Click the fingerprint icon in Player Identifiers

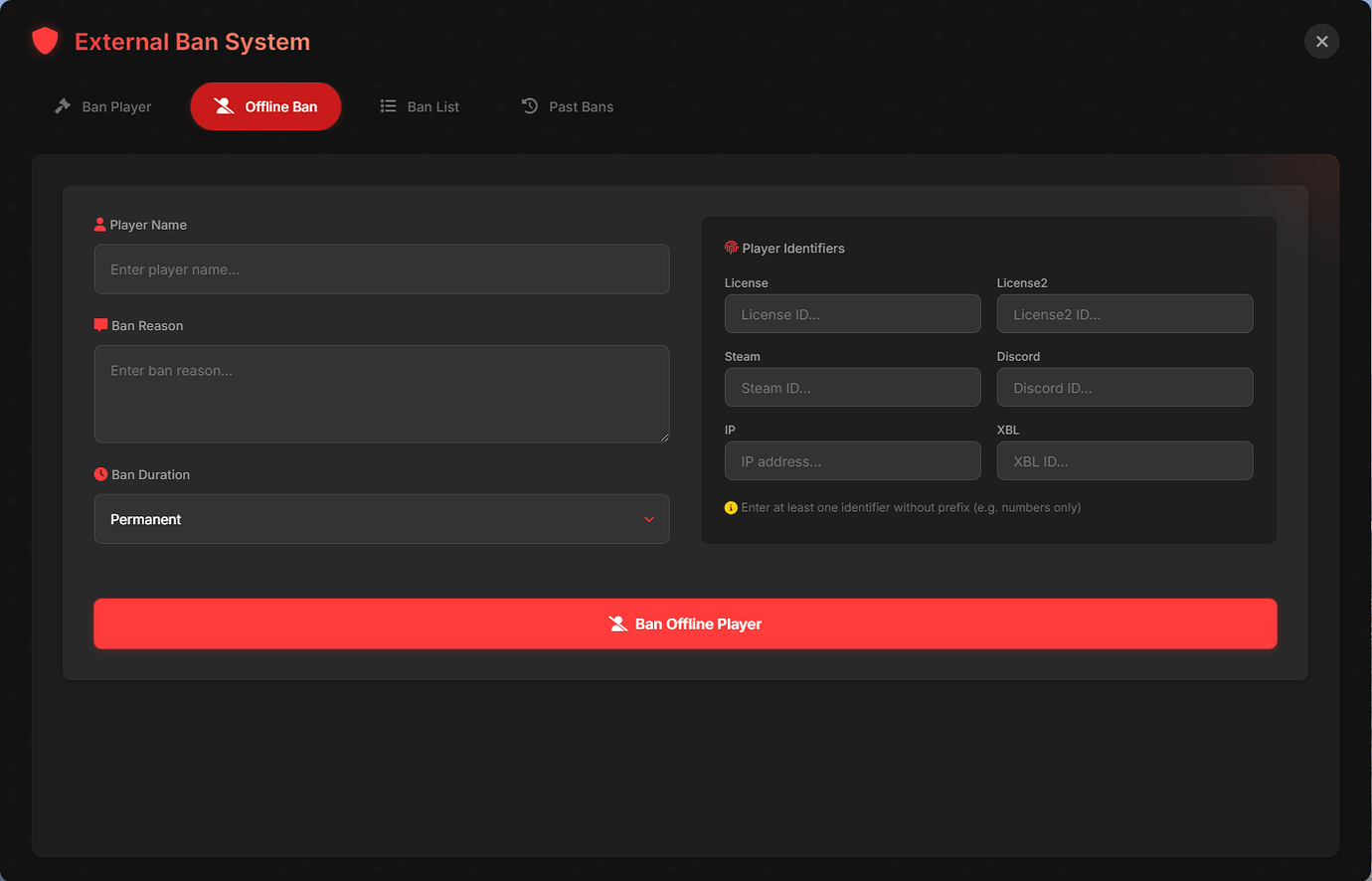[732, 248]
